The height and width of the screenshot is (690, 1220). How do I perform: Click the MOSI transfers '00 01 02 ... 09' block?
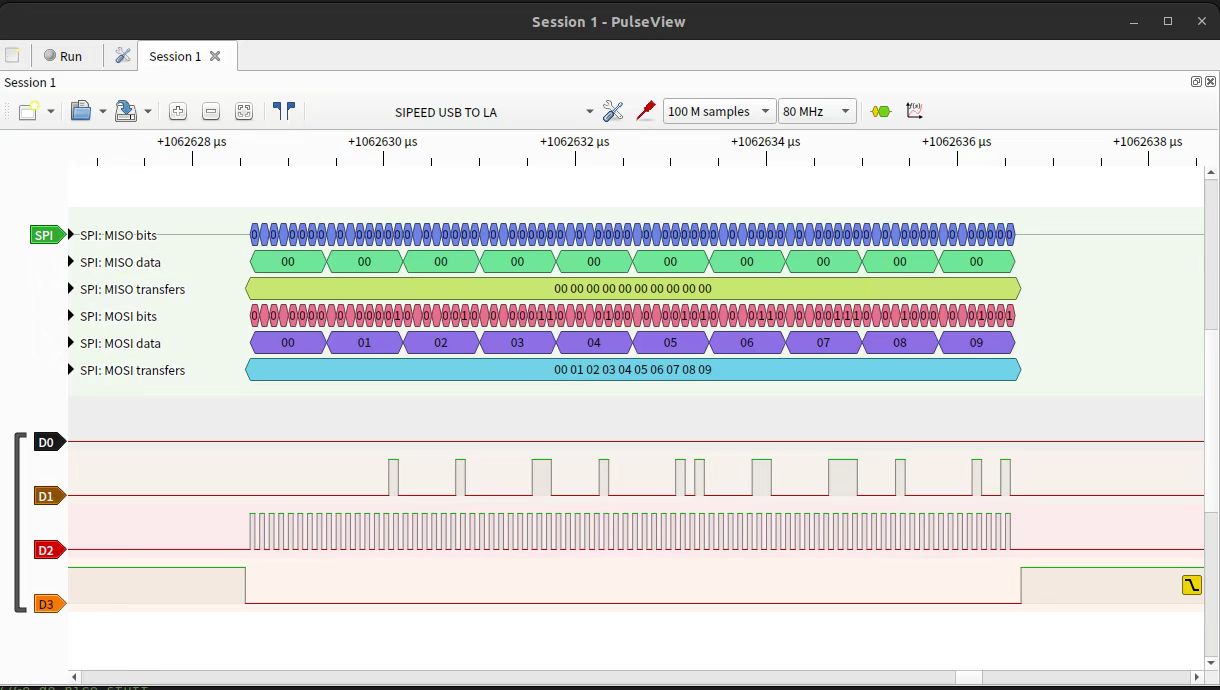click(x=633, y=370)
